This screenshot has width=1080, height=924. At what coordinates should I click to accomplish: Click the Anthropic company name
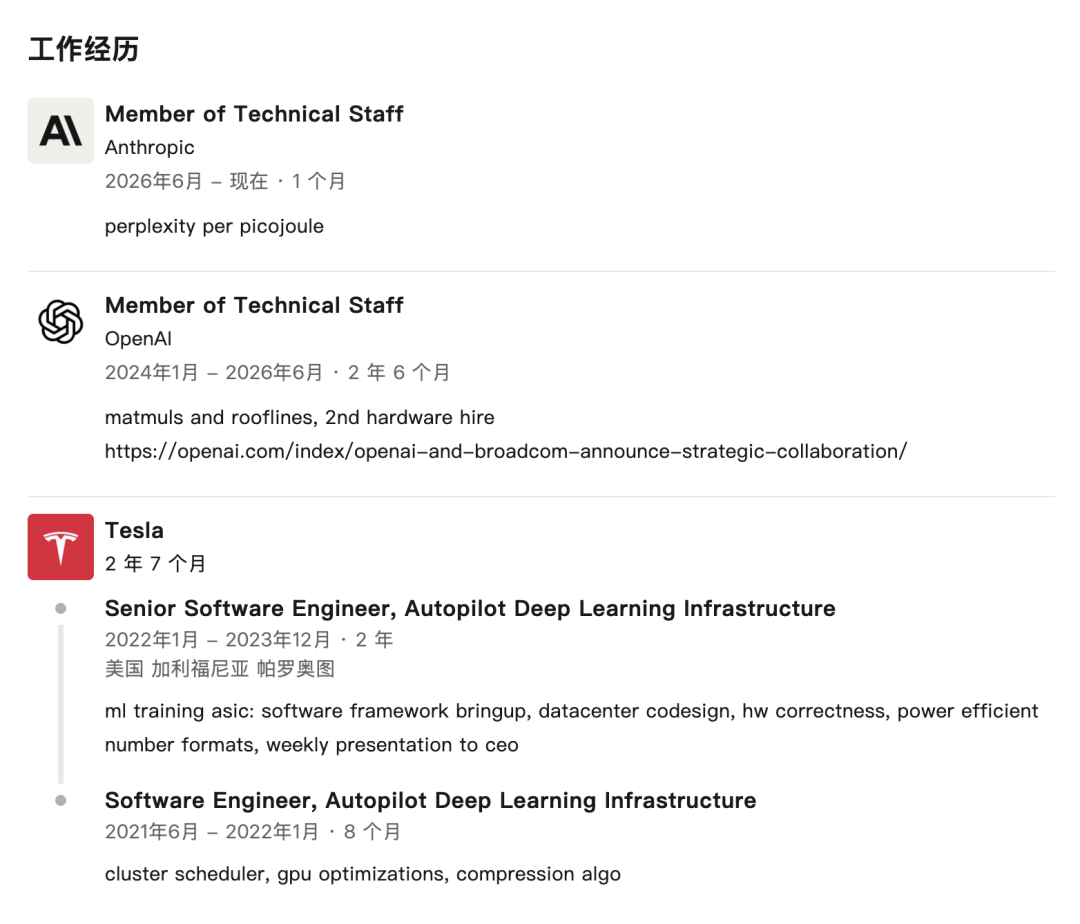[x=149, y=147]
